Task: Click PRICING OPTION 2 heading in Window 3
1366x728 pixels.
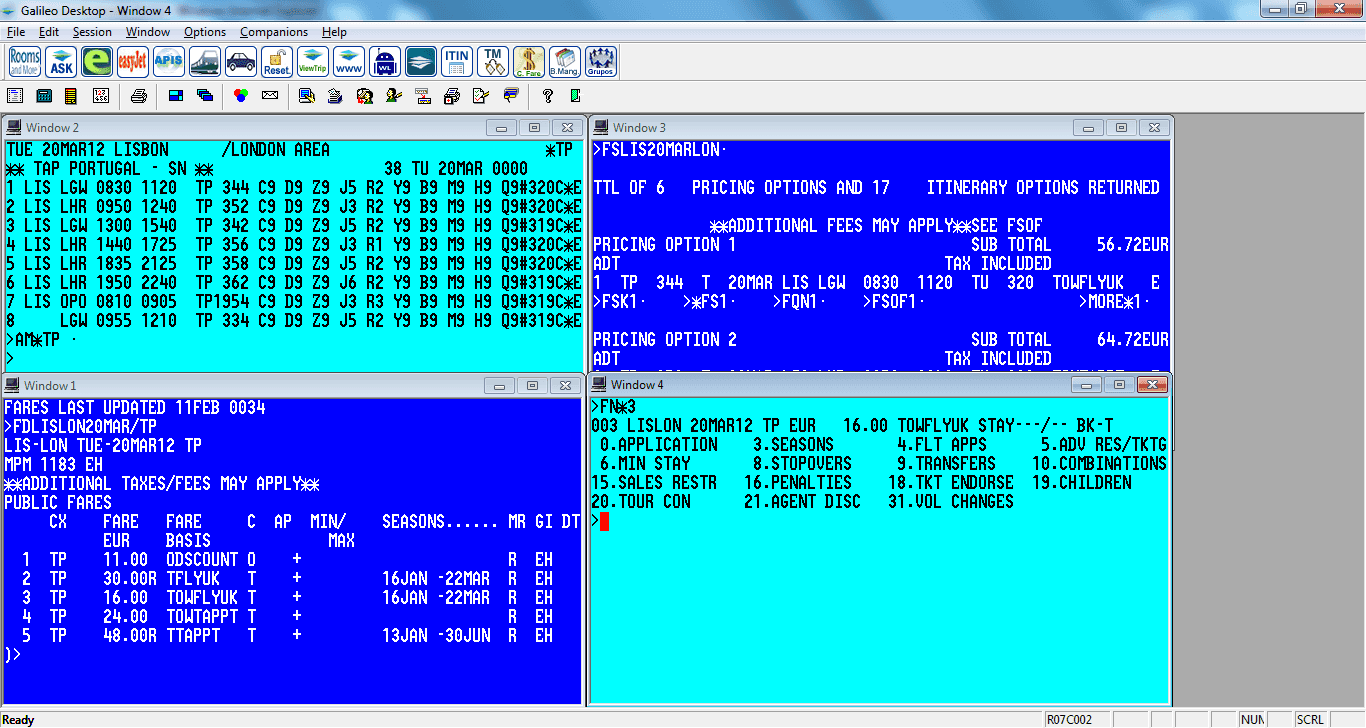Action: point(665,340)
